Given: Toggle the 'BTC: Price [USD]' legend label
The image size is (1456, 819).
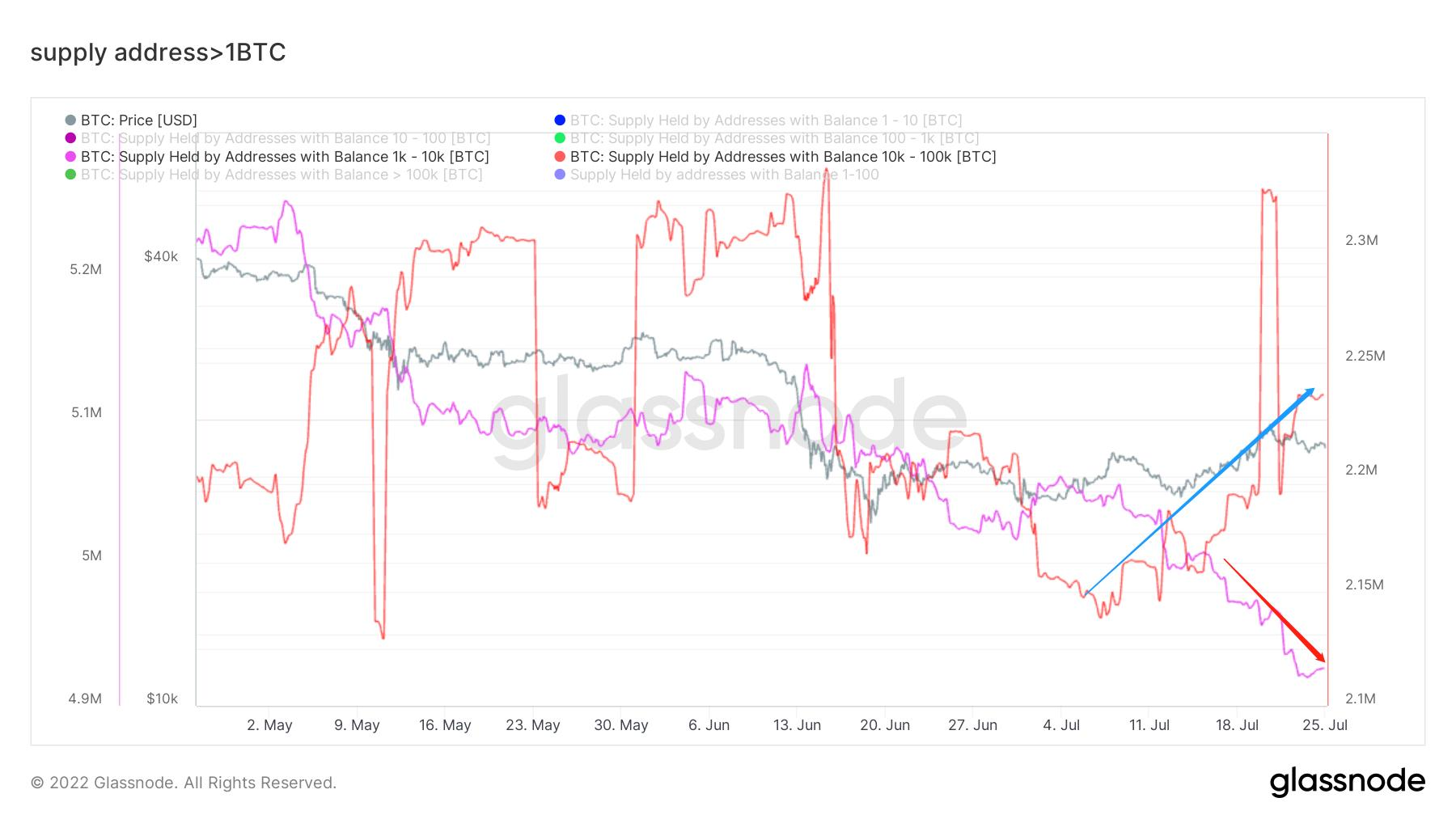Looking at the screenshot, I should [x=139, y=120].
